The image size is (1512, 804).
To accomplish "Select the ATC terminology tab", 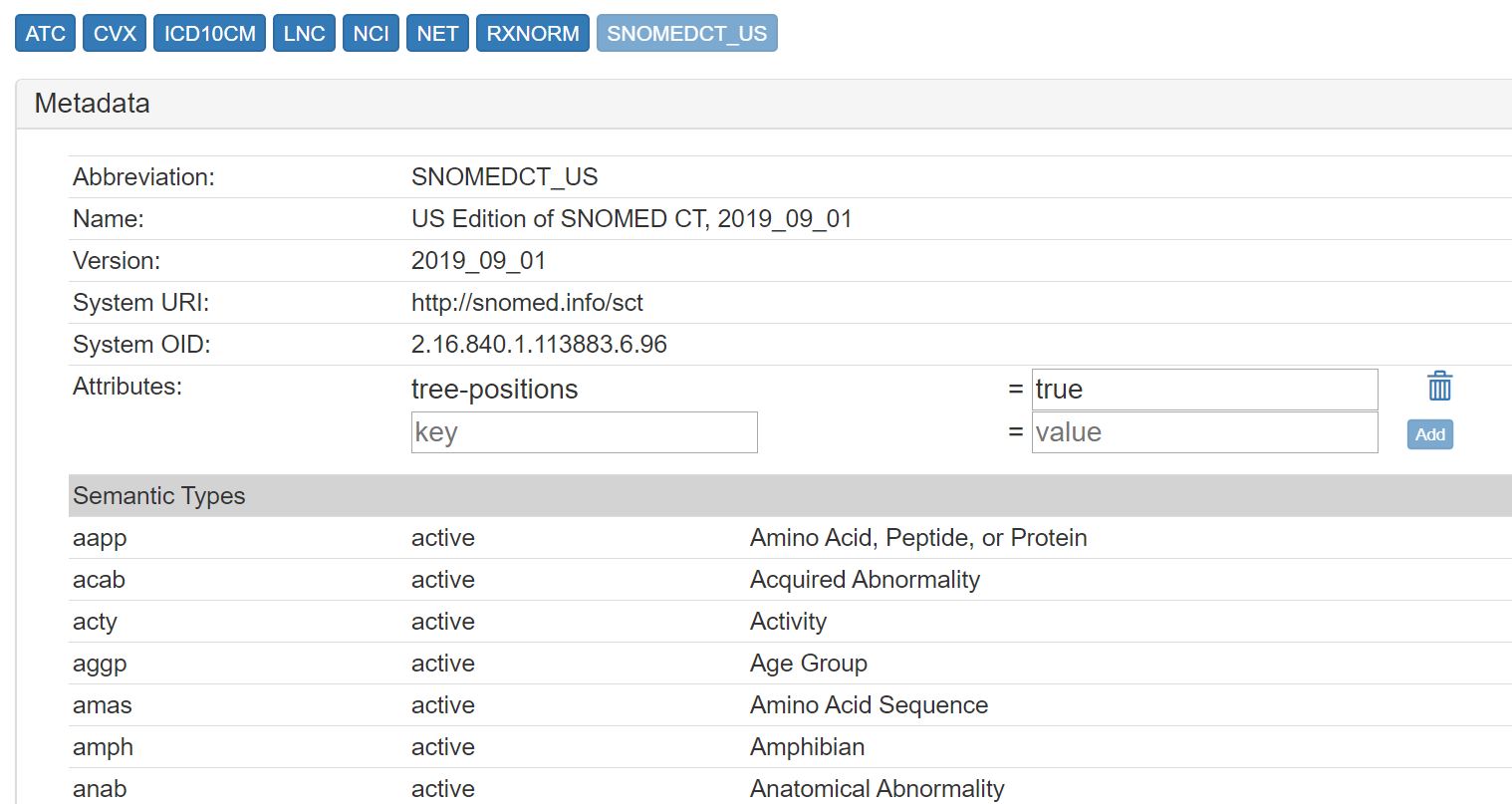I will [46, 33].
